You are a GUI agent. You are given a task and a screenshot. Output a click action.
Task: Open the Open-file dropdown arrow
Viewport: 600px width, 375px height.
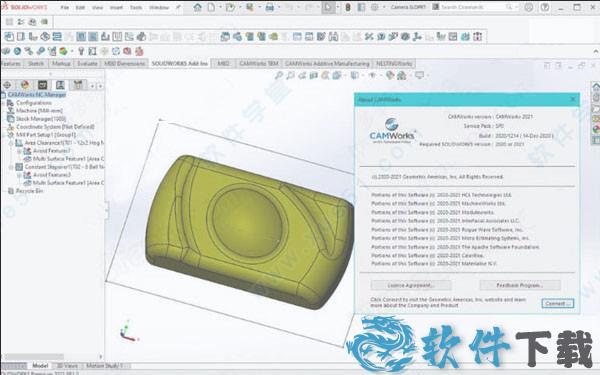[x=240, y=7]
